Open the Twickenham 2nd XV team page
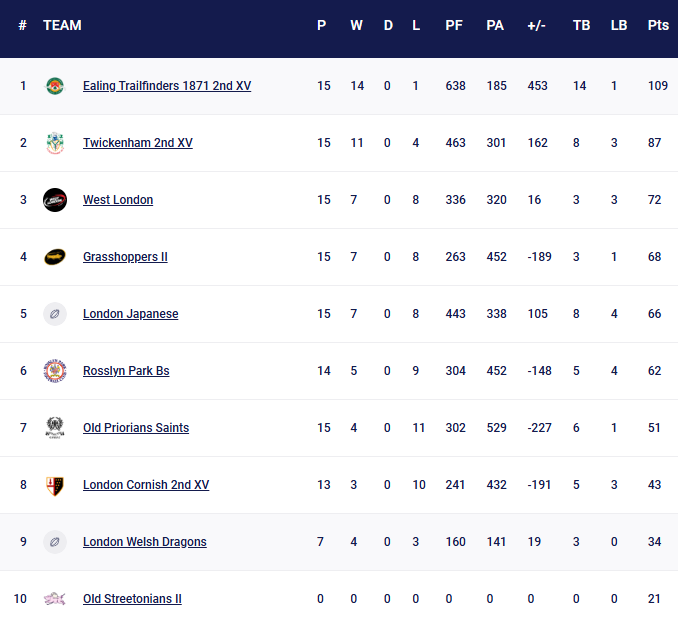This screenshot has height=619, width=678. (138, 143)
